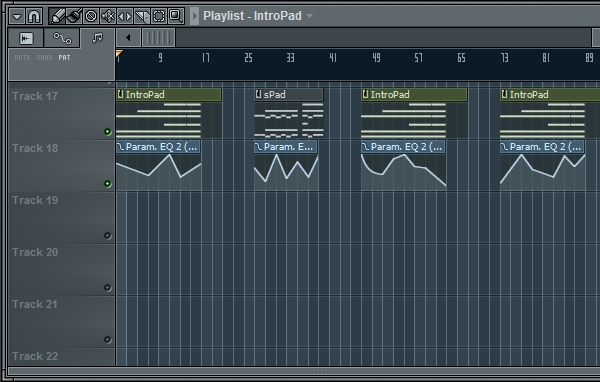This screenshot has height=382, width=600.
Task: Open menu icon of Param. EQ 2 clip at bar 73
Action: pyautogui.click(x=504, y=147)
